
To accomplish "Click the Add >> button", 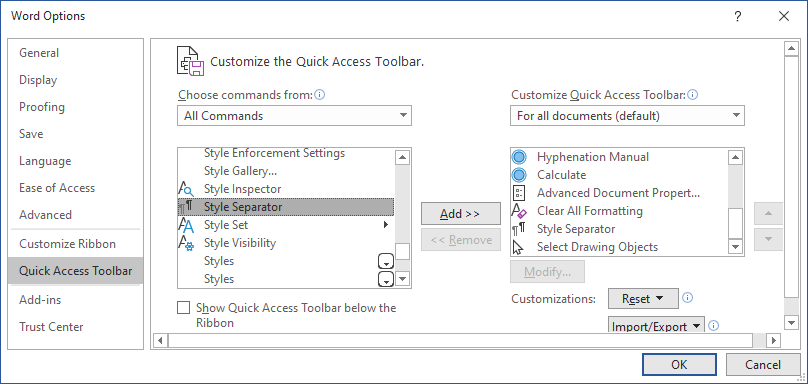I will (x=461, y=213).
